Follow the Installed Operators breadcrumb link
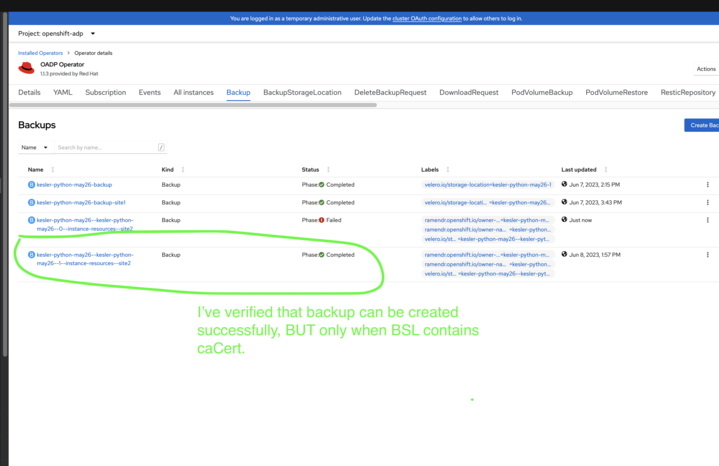 pyautogui.click(x=40, y=53)
